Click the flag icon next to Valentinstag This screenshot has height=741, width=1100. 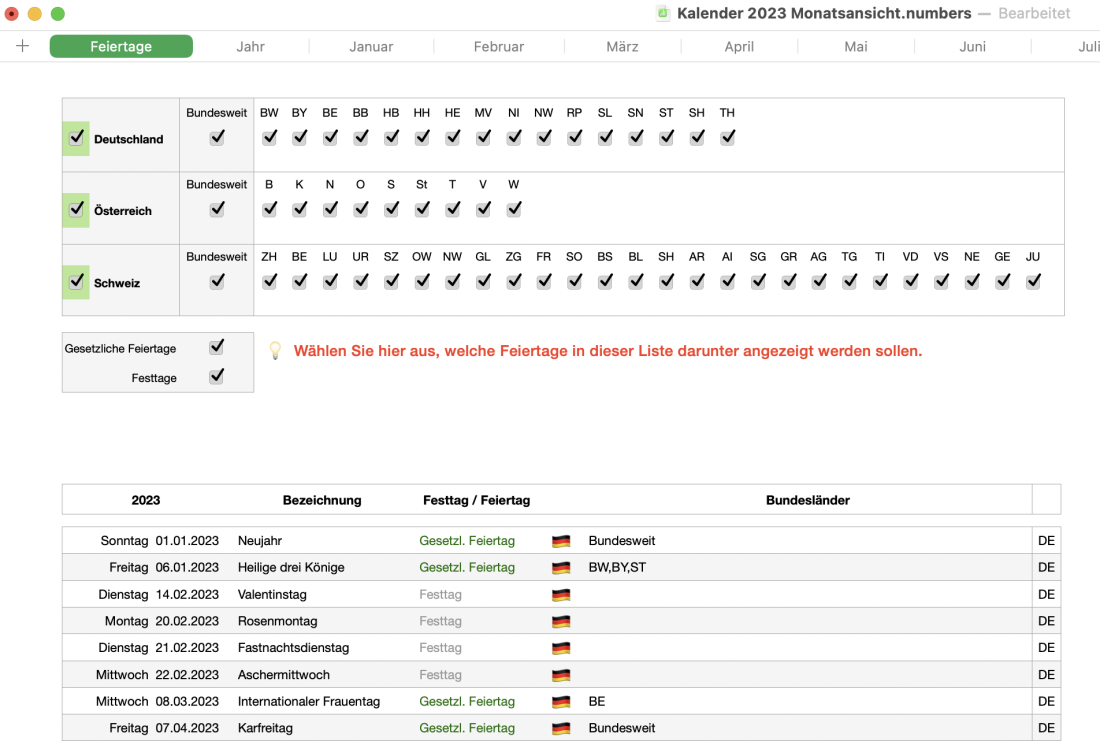(x=561, y=594)
